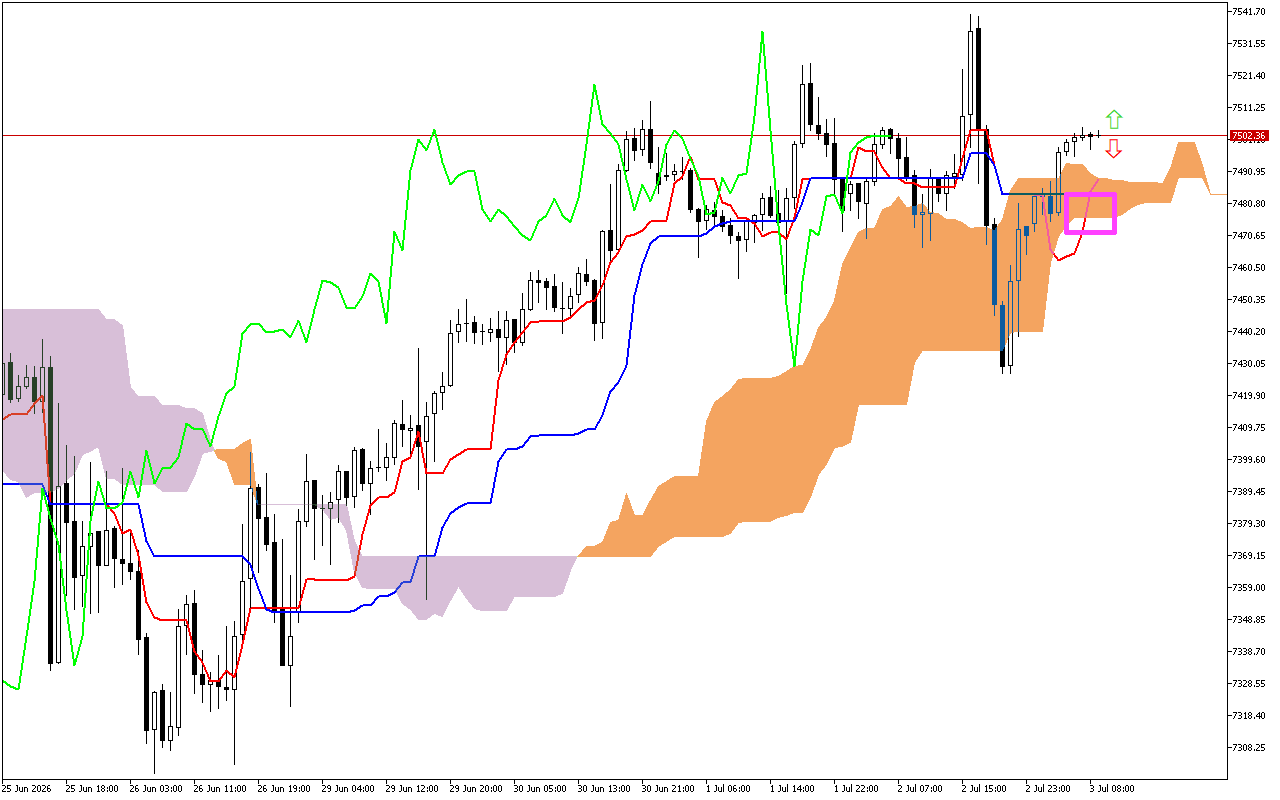
Task: Click the 7369.15 price axis label
Action: tap(1249, 556)
